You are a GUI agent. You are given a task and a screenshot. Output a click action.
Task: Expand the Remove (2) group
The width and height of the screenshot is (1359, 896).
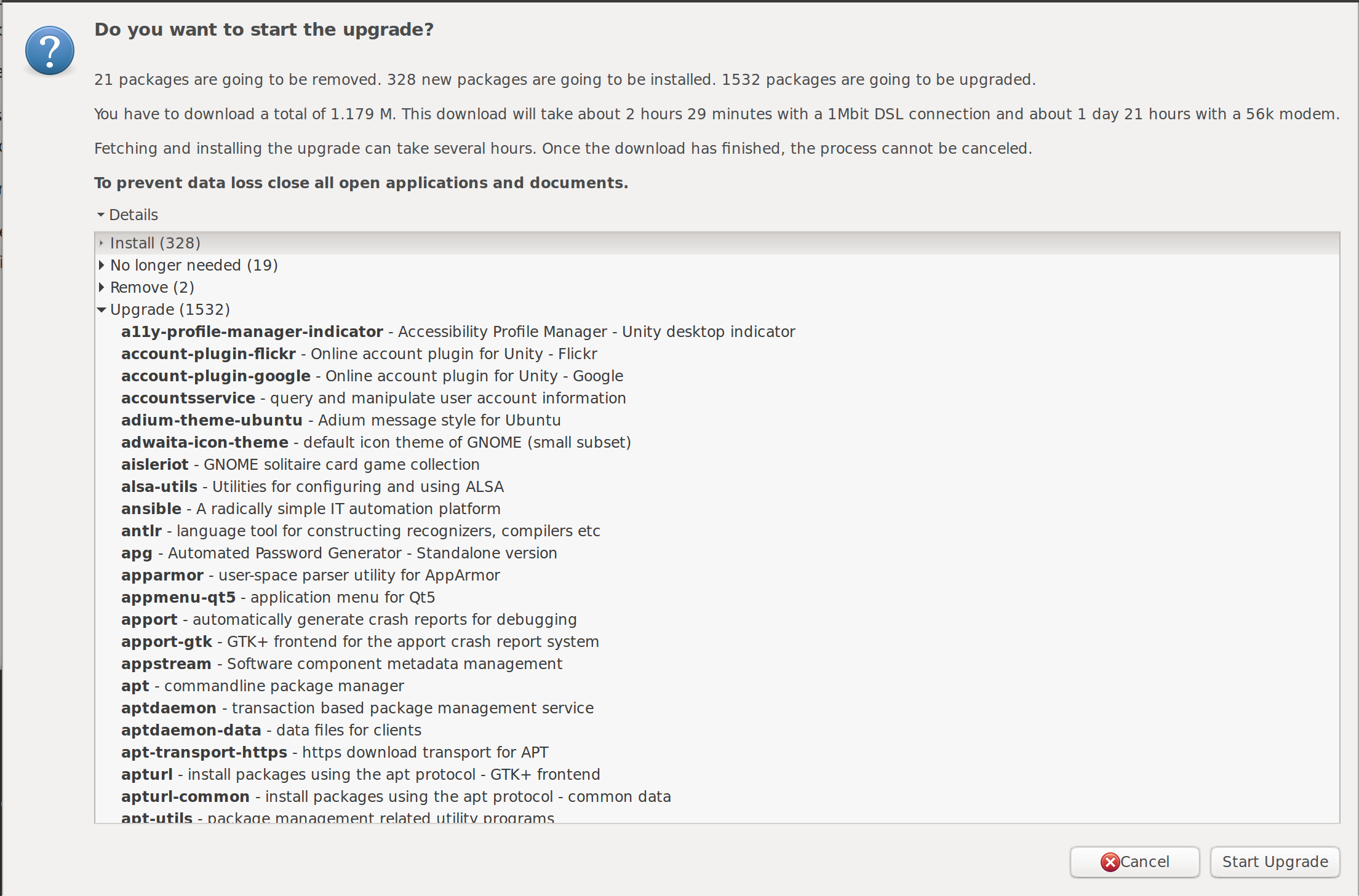coord(102,287)
